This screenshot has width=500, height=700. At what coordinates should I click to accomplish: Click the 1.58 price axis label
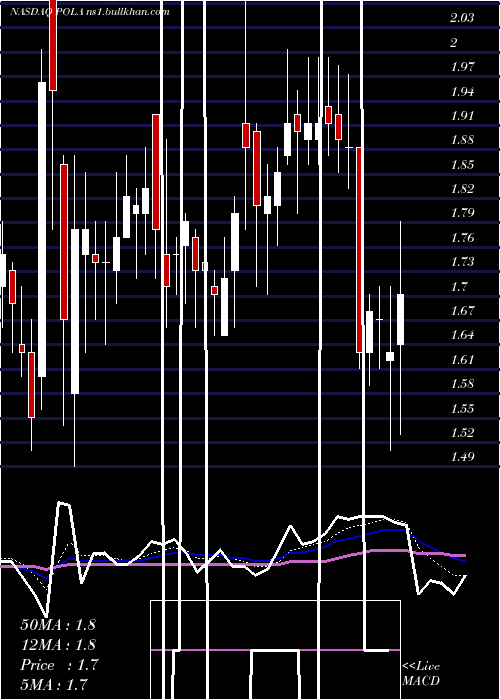(462, 383)
